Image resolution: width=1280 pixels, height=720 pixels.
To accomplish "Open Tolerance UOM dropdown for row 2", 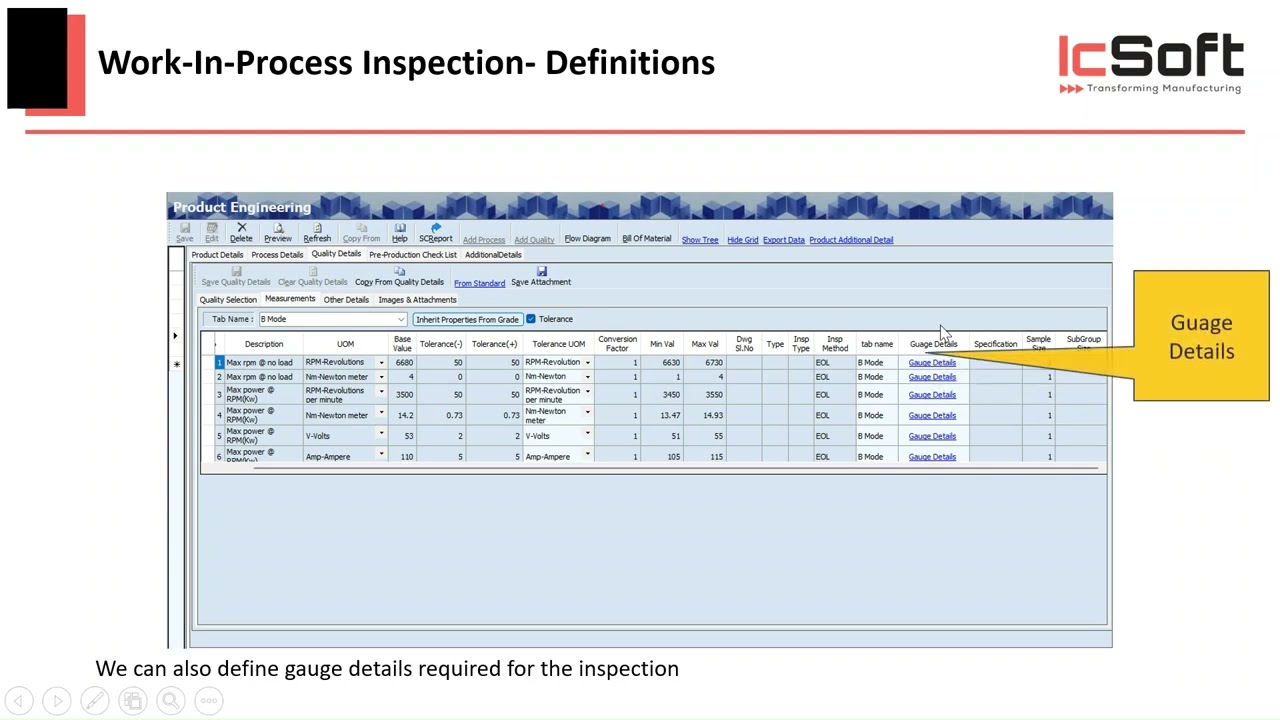I will coord(587,377).
